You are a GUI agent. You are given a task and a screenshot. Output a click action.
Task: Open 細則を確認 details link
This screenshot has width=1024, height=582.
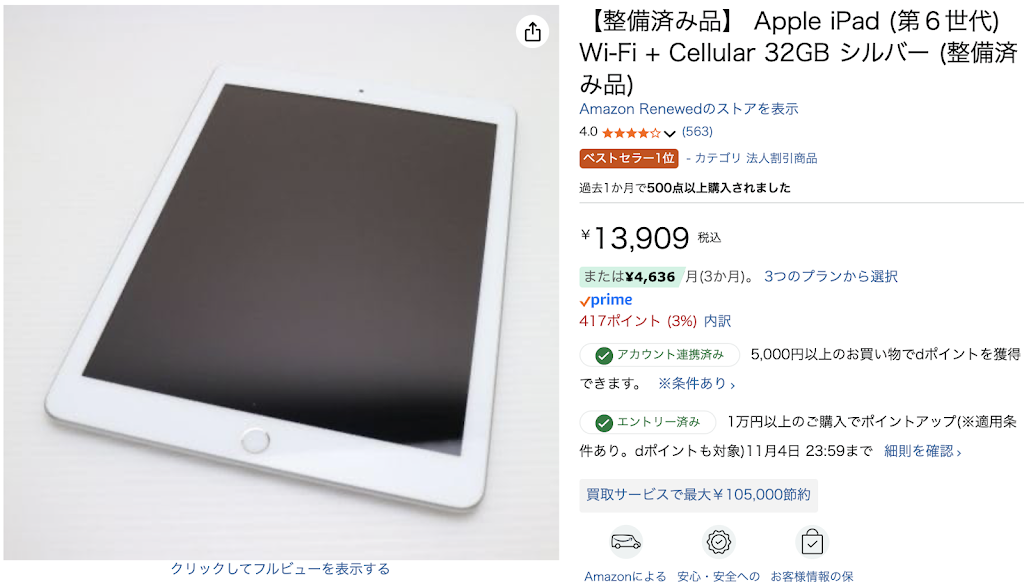922,451
